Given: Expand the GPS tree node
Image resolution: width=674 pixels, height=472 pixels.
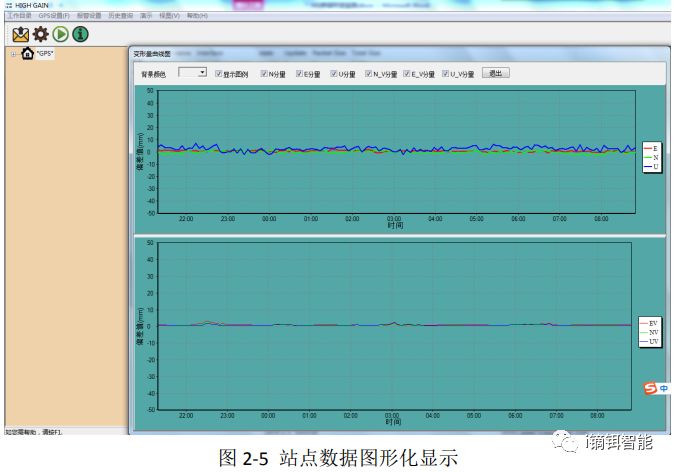Looking at the screenshot, I should [13, 54].
